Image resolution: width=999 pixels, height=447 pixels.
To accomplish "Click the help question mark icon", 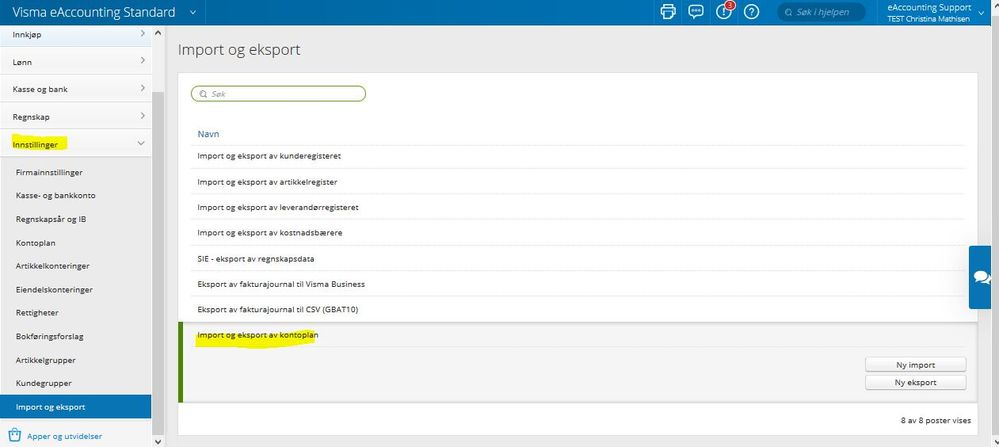I will coord(752,11).
